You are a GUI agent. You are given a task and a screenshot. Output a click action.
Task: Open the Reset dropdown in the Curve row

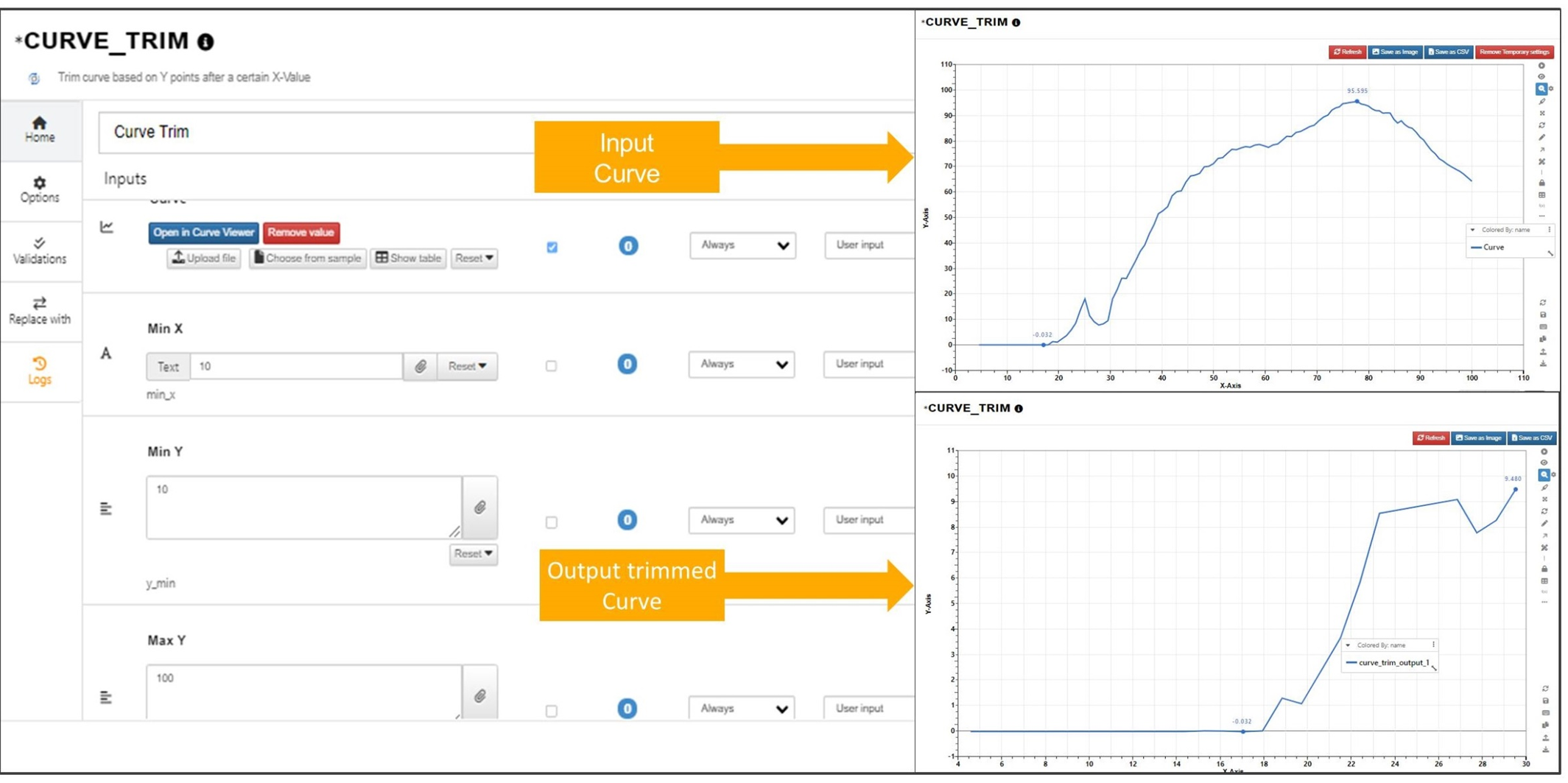tap(474, 259)
